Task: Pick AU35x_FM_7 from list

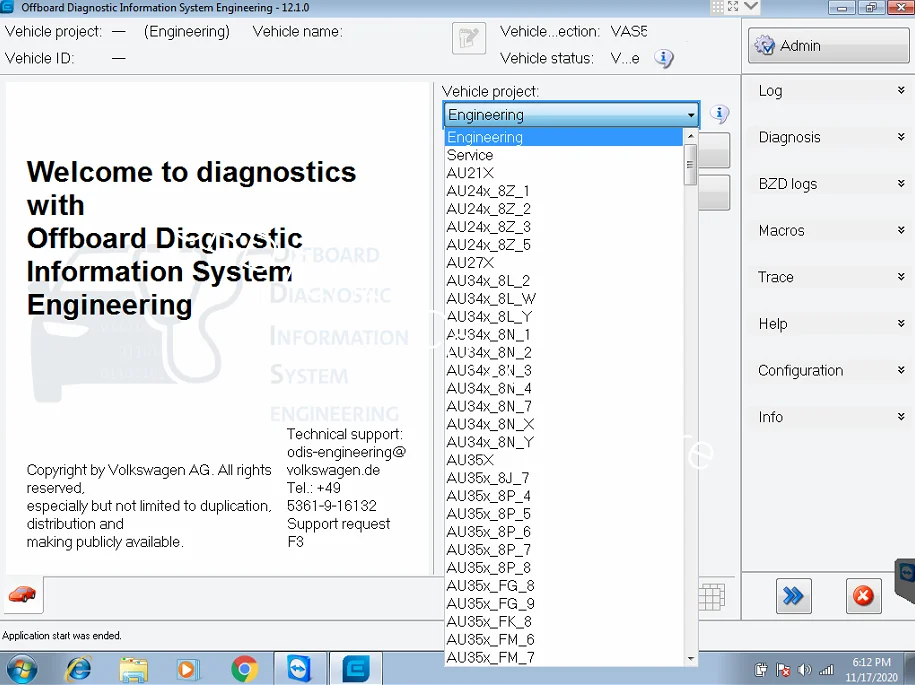Action: 564,657
